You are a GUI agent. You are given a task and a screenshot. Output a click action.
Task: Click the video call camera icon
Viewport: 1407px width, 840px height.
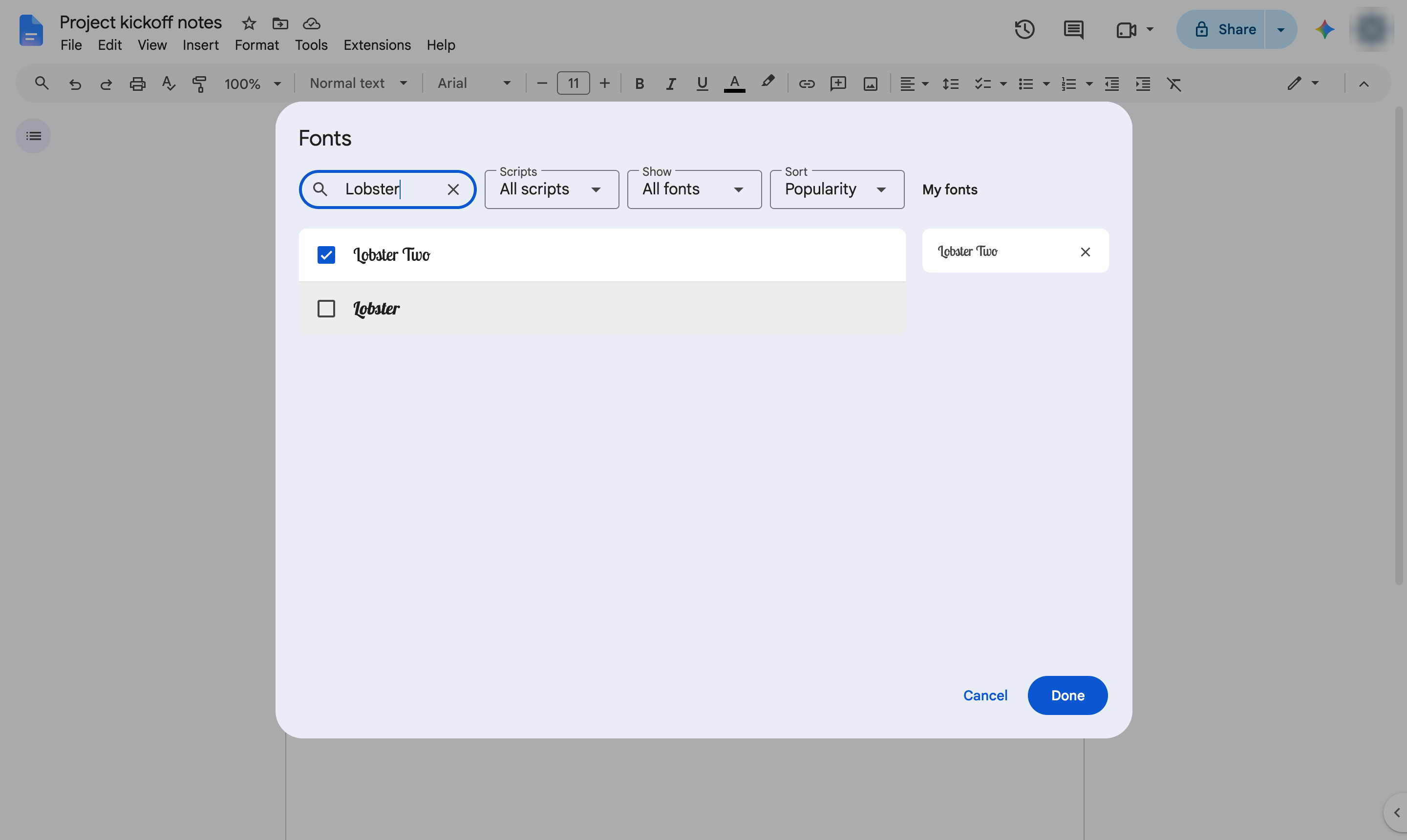point(1126,29)
